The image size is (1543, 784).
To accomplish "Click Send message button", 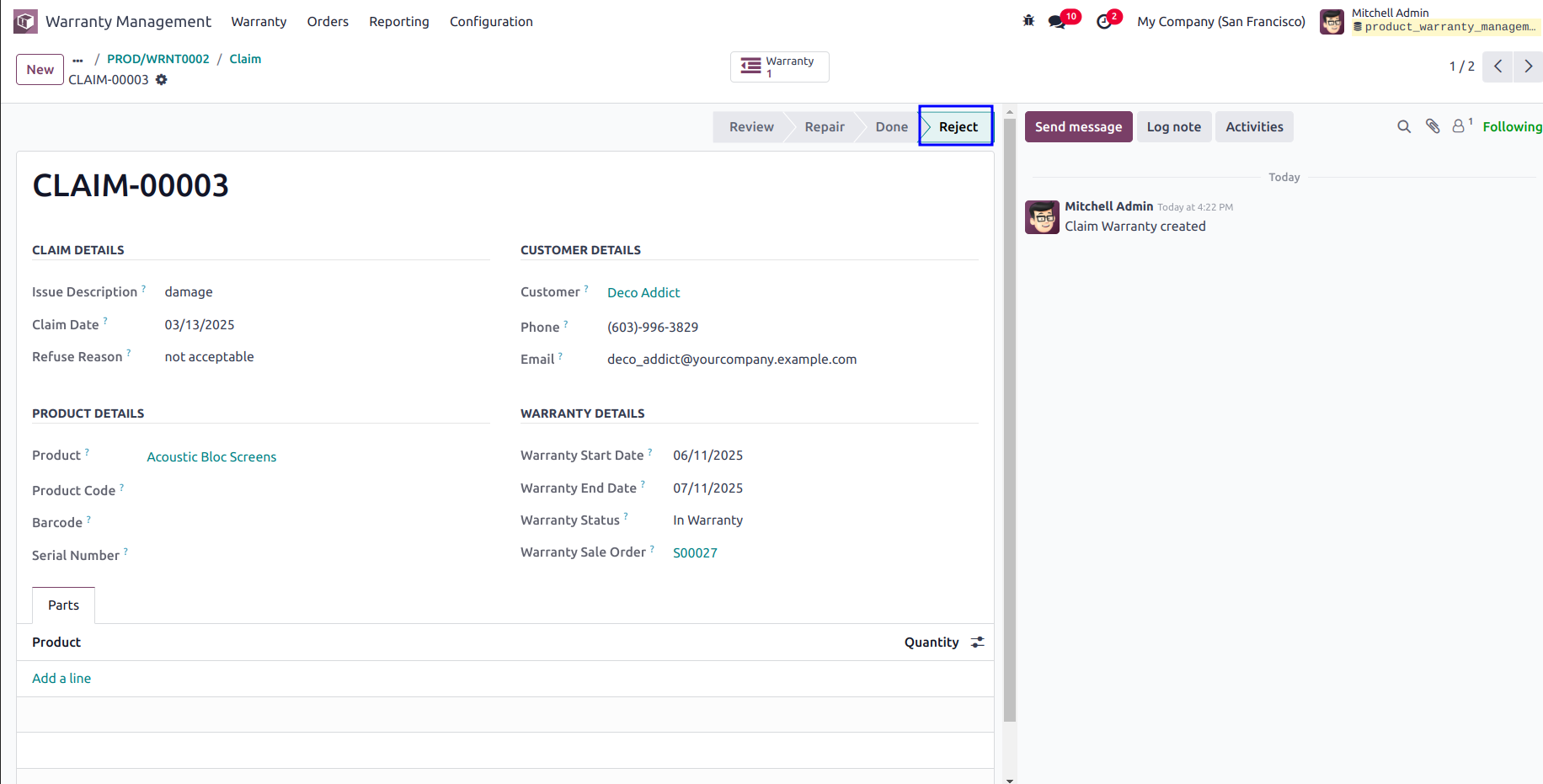I will [1078, 127].
